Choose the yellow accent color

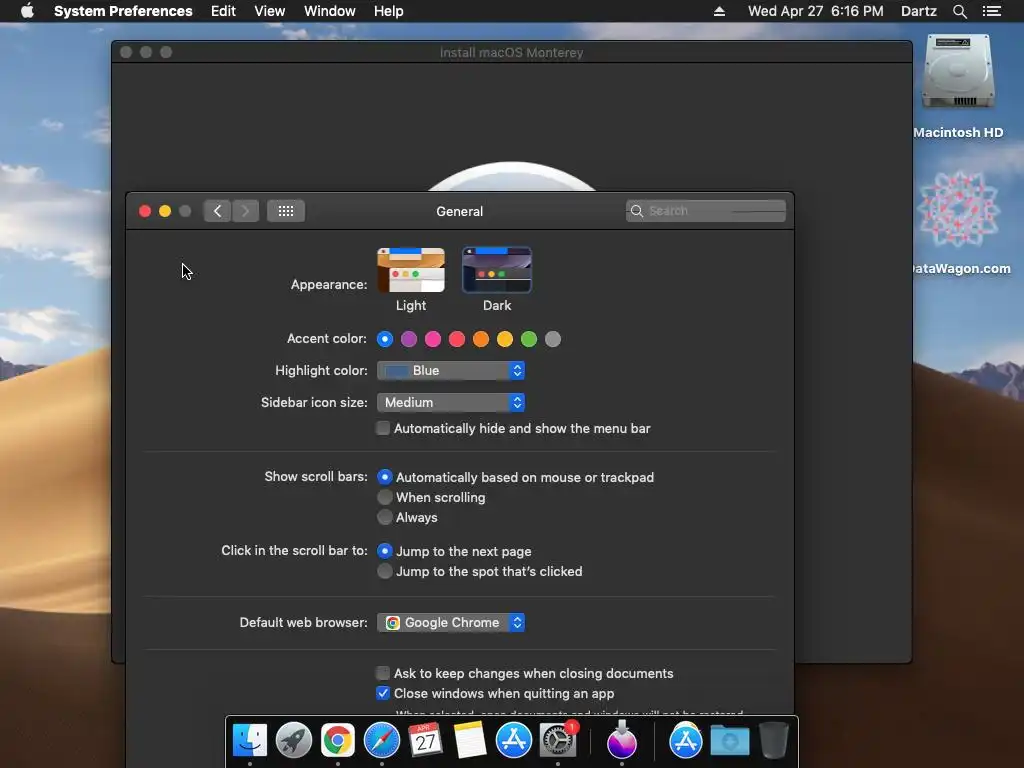pos(505,339)
